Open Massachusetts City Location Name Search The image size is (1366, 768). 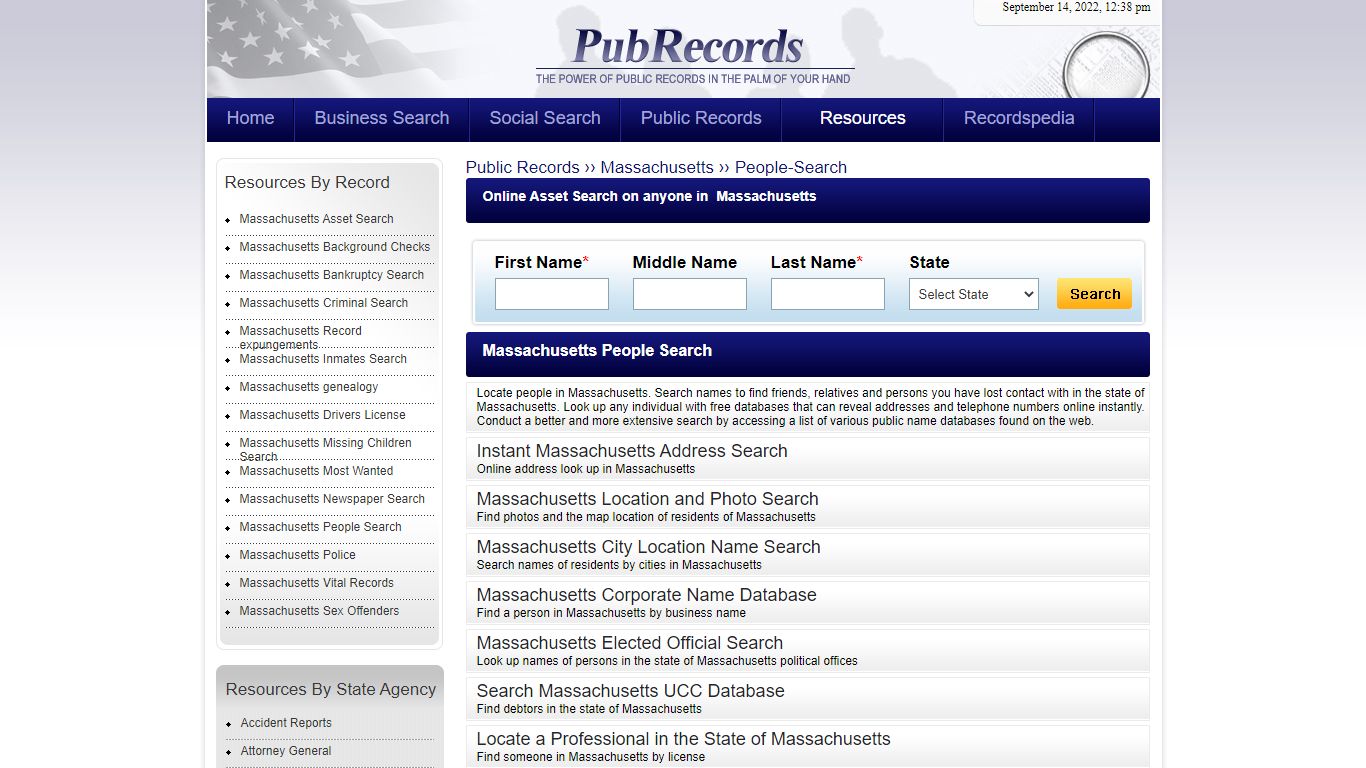coord(649,547)
